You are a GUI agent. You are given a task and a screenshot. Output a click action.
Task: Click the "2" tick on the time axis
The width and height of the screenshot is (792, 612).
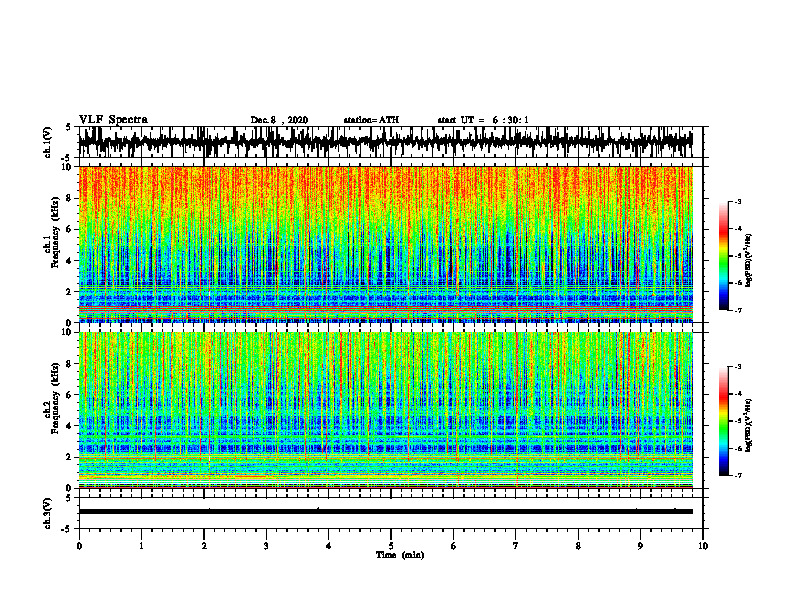pyautogui.click(x=204, y=546)
